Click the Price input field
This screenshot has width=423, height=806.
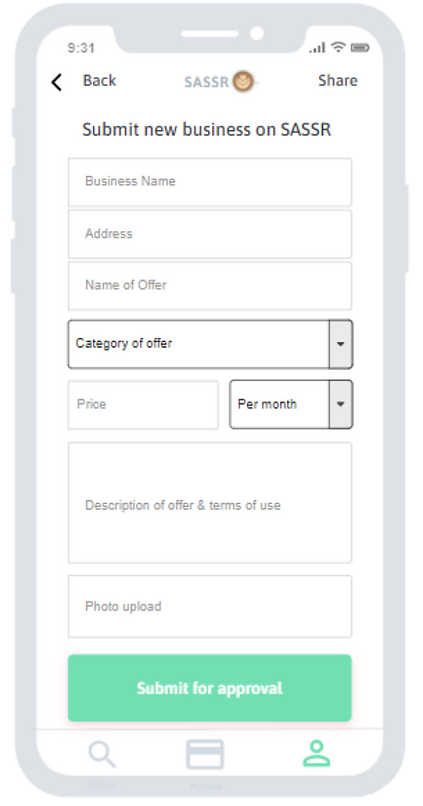pos(143,405)
